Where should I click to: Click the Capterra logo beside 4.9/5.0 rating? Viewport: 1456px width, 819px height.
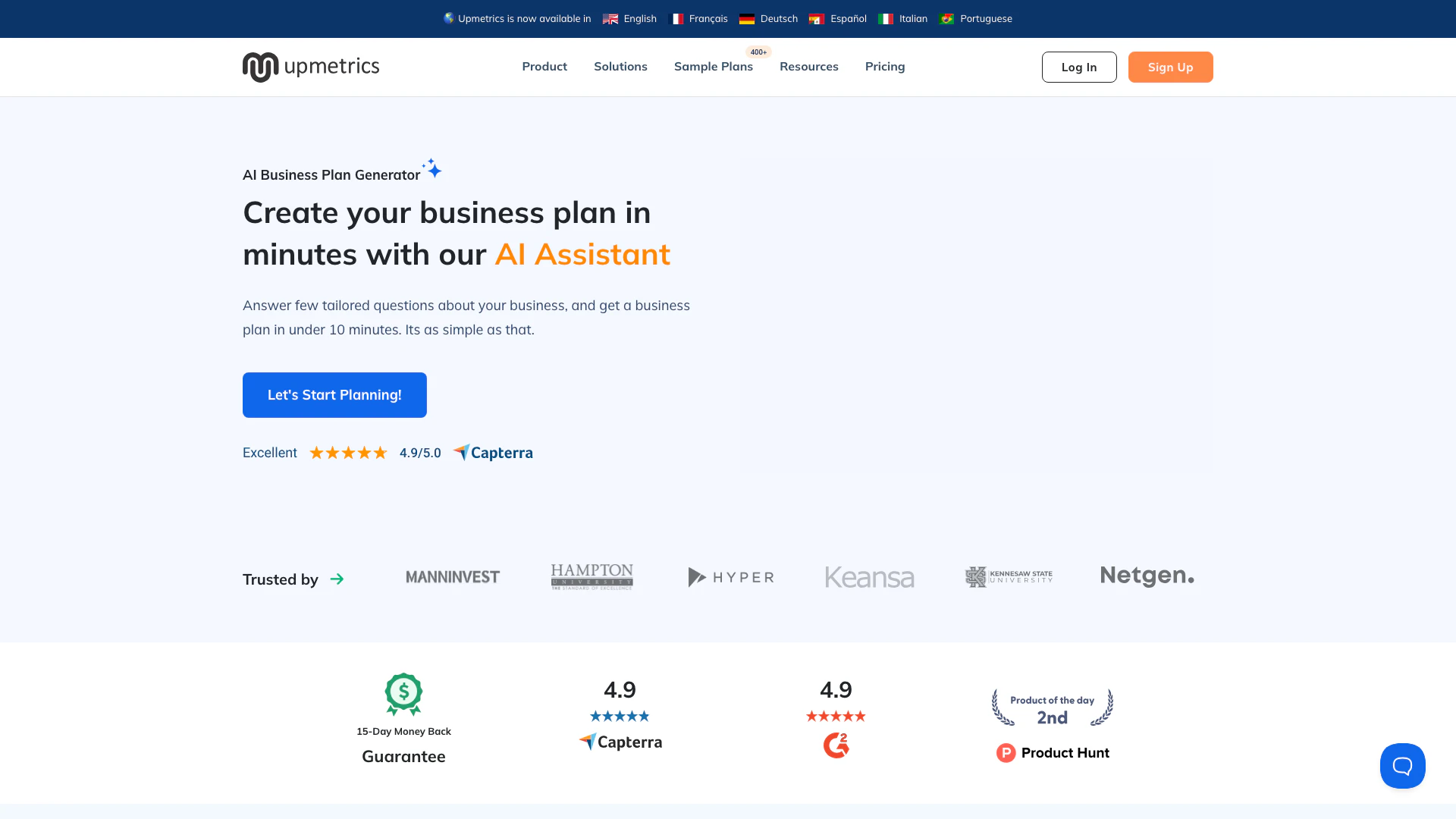point(493,453)
